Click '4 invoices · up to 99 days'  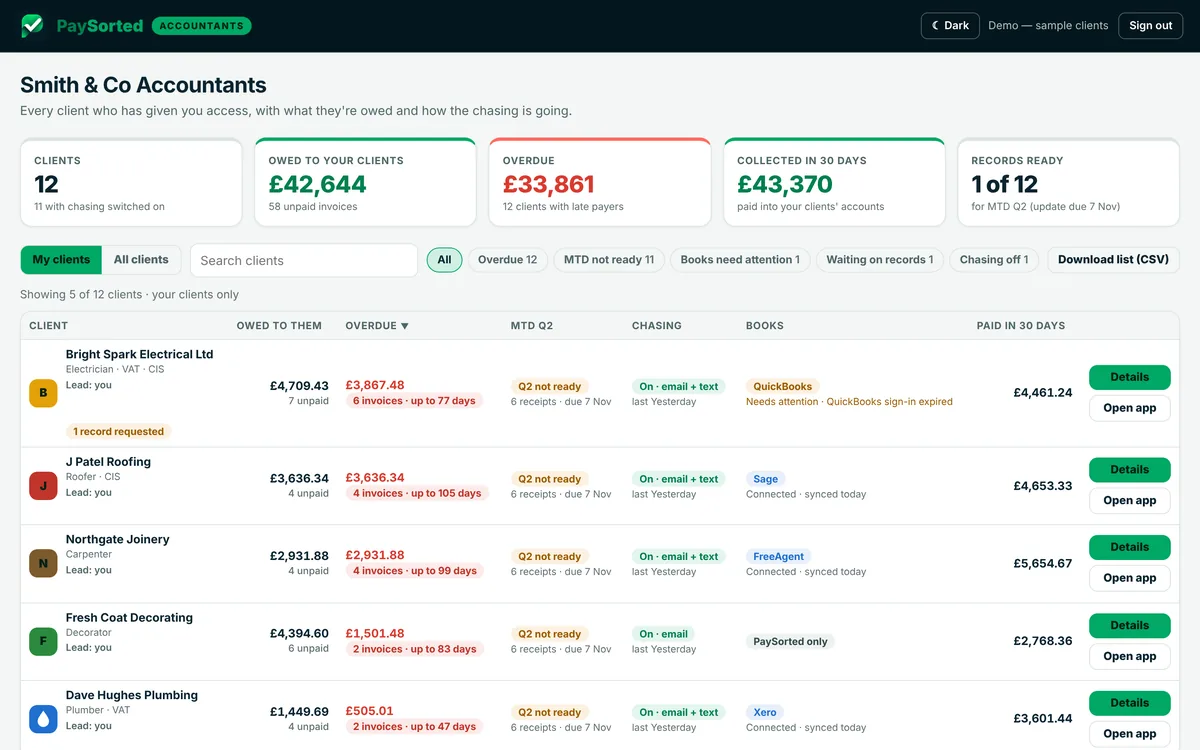pyautogui.click(x=414, y=571)
